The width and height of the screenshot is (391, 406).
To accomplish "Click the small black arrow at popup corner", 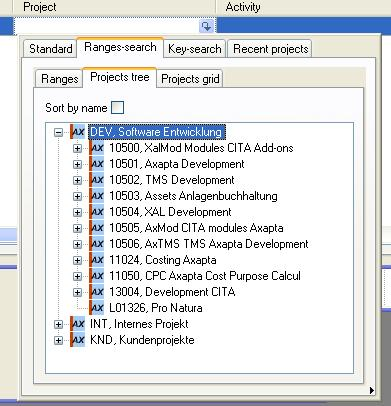I will [x=372, y=390].
